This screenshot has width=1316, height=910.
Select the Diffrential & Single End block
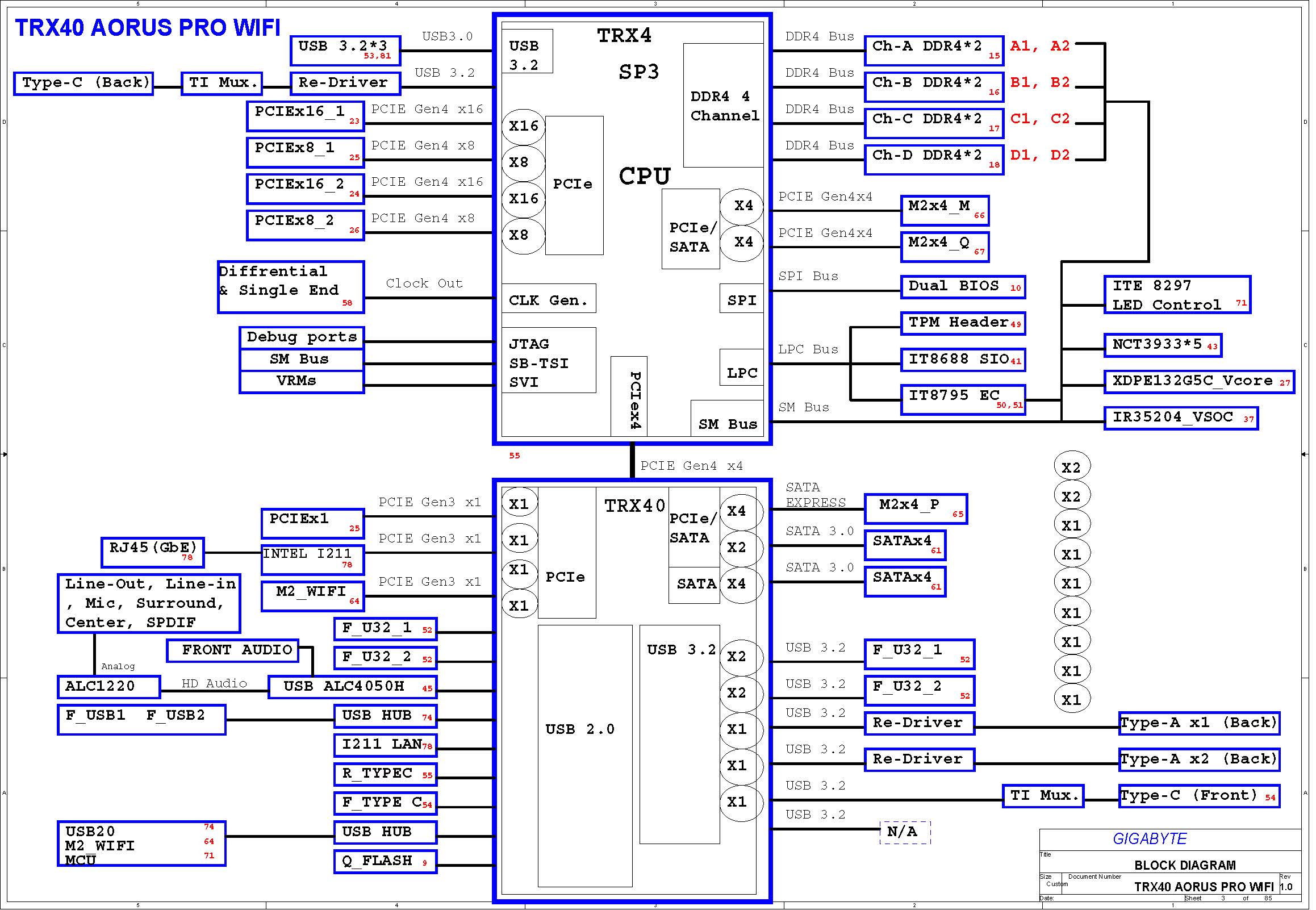(291, 287)
